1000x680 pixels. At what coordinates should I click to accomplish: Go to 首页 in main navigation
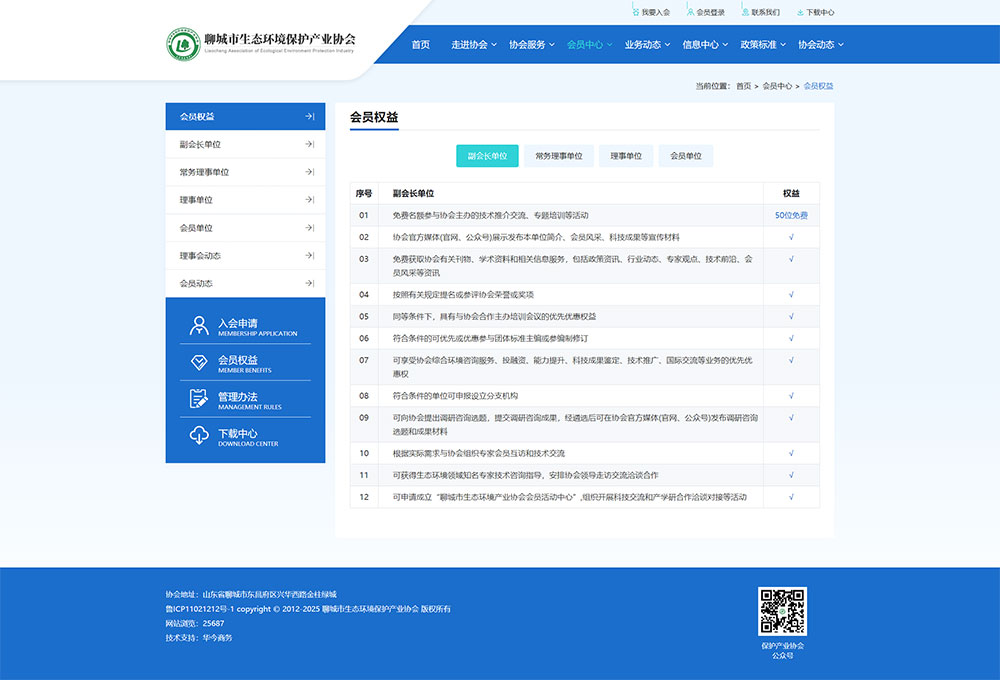(421, 45)
